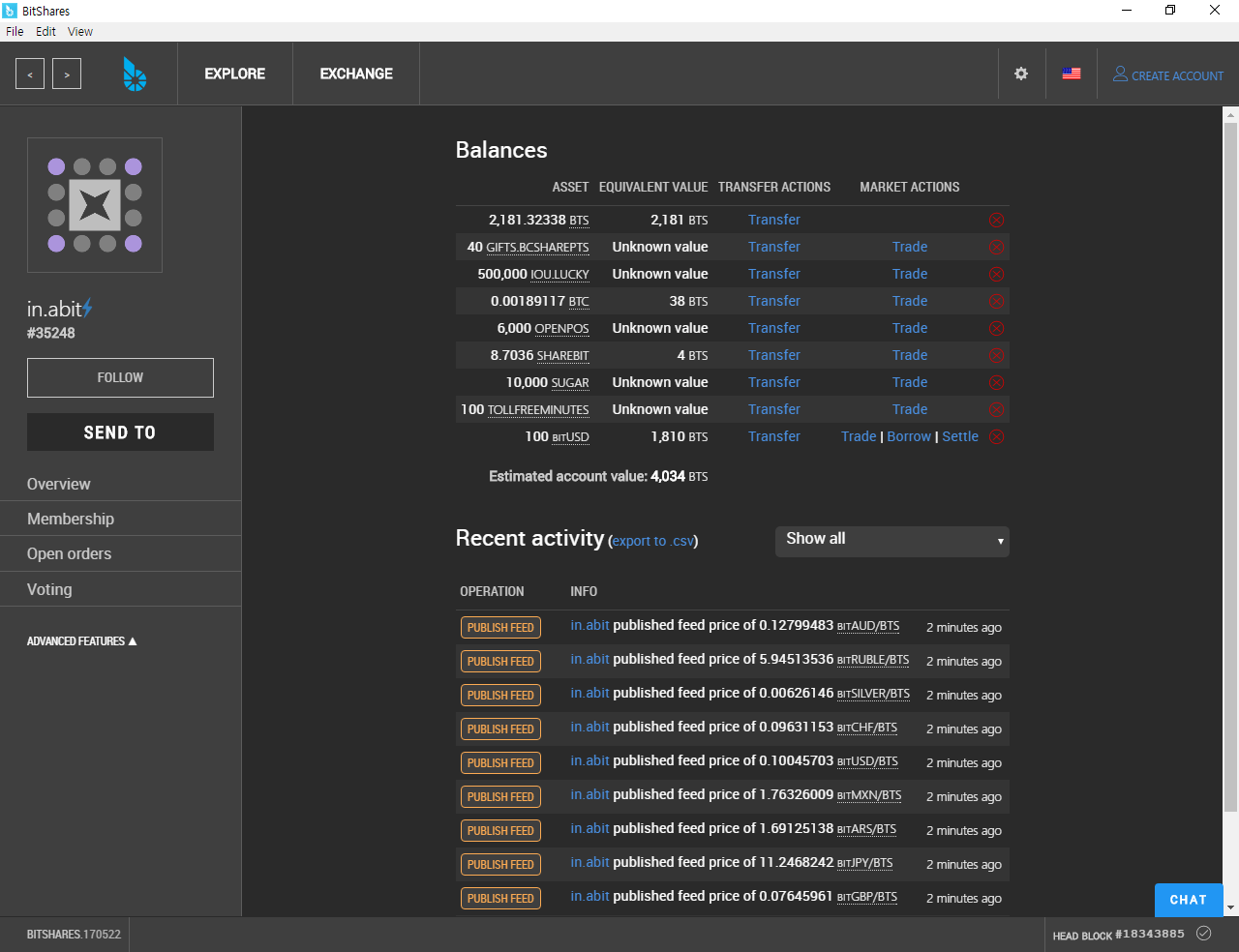1239x952 pixels.
Task: Go back with the left arrow button
Action: [30, 74]
